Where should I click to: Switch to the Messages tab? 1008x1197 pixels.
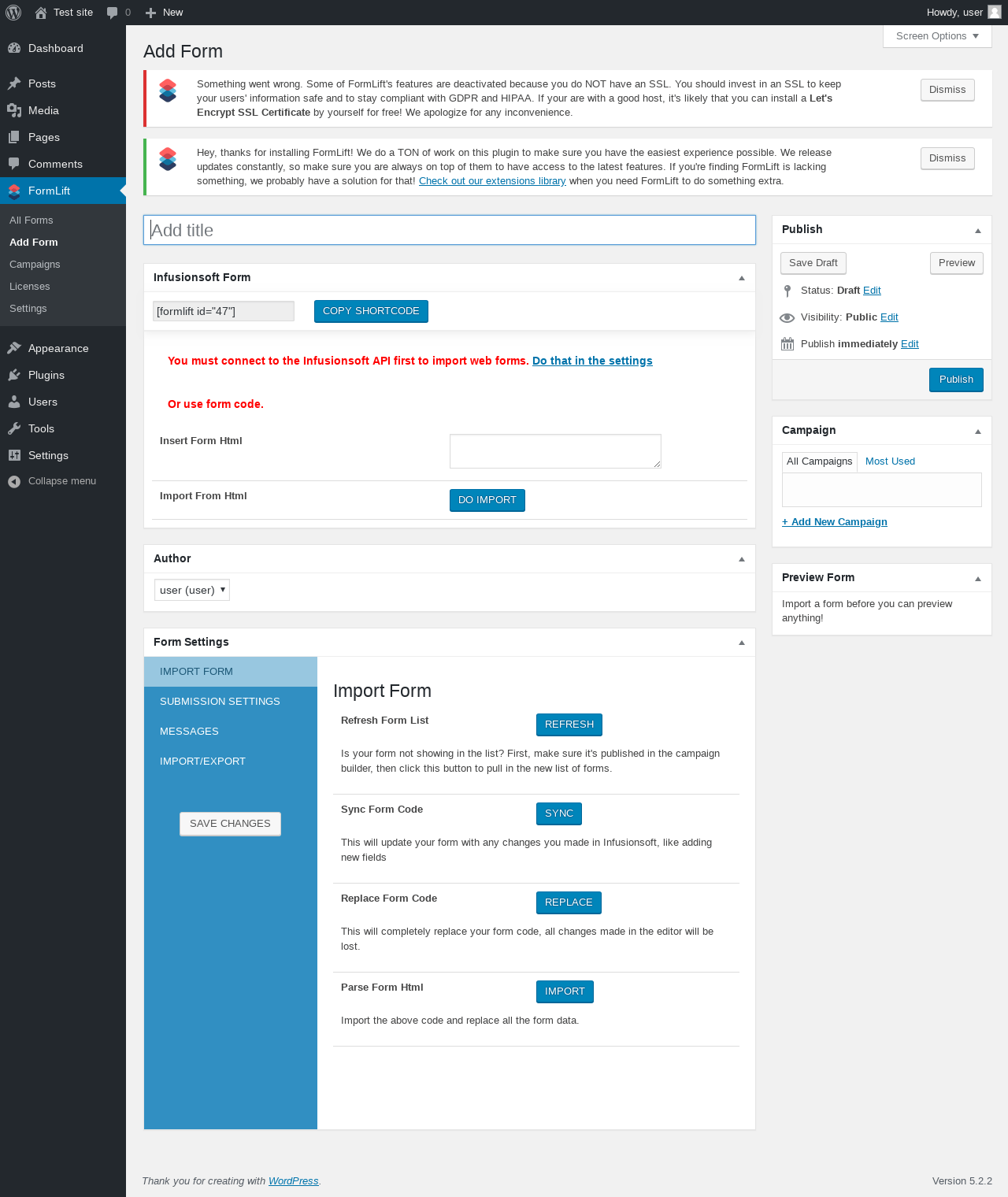231,732
